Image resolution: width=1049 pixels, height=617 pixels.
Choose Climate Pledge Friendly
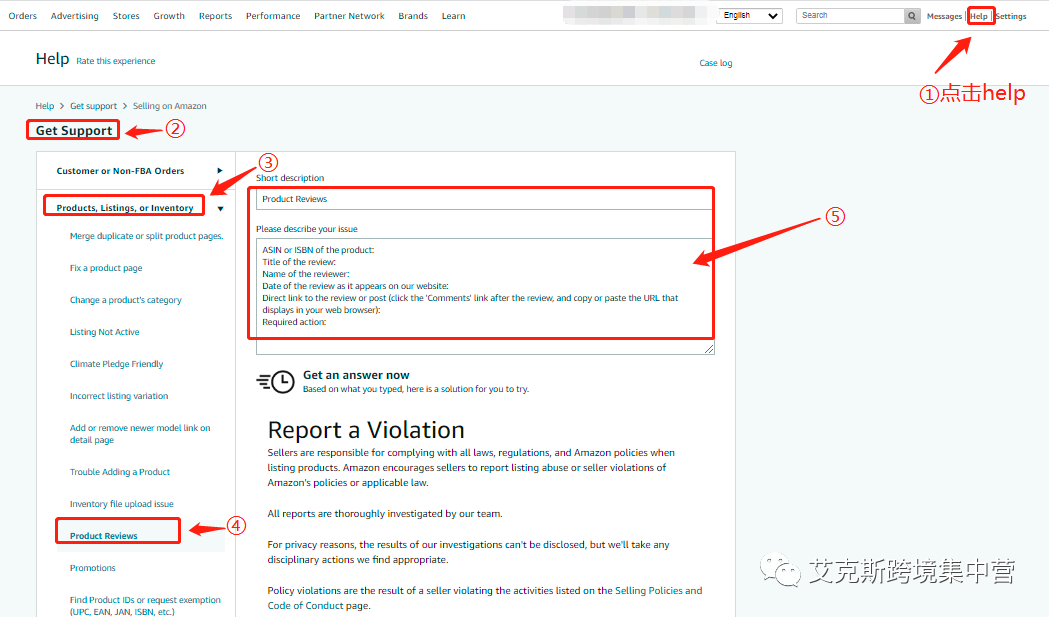pos(116,364)
